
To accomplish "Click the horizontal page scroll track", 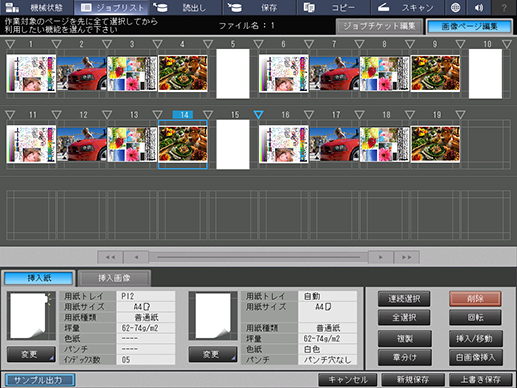I will (x=258, y=257).
